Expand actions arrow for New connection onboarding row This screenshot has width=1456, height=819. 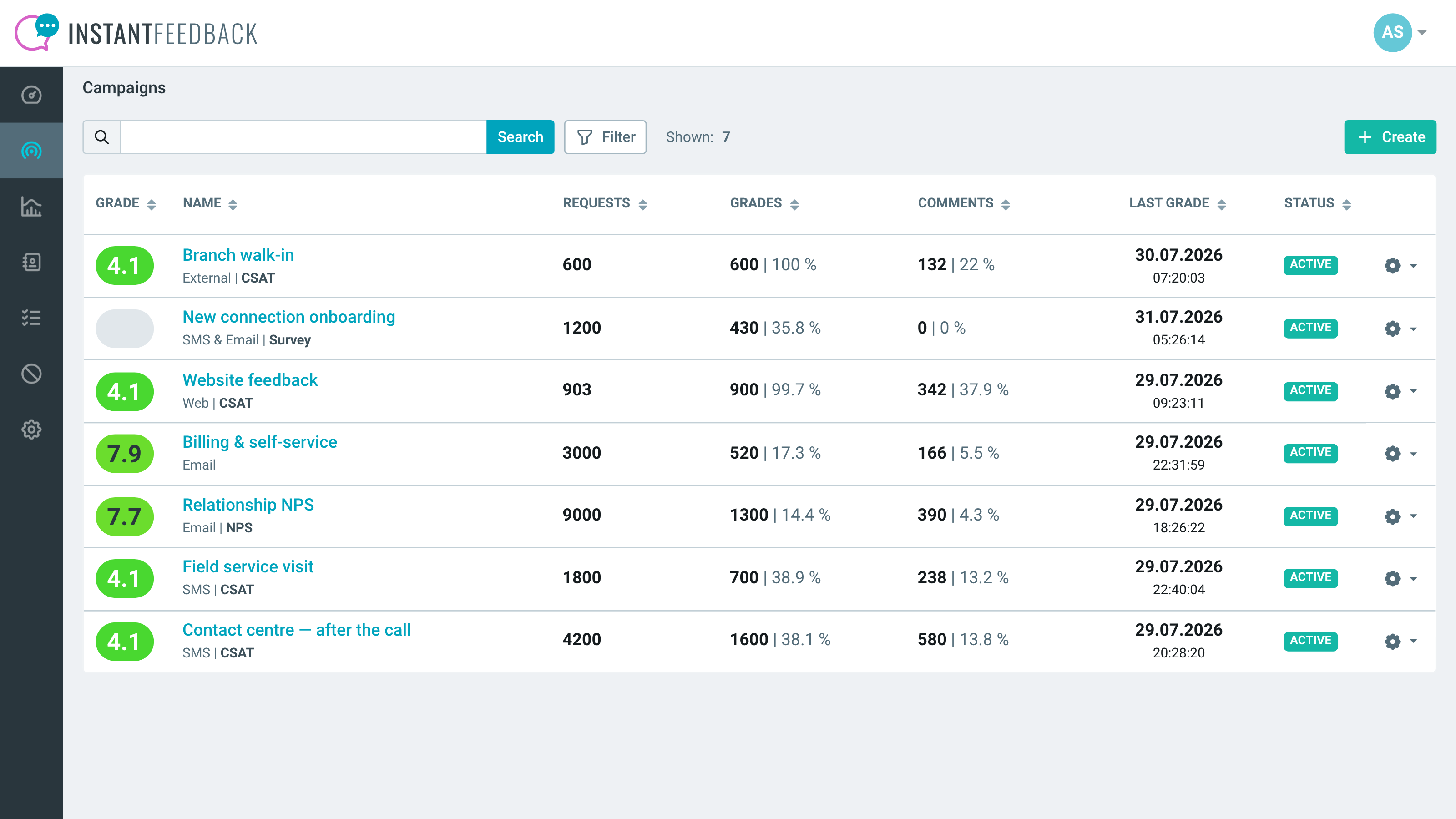[1414, 329]
